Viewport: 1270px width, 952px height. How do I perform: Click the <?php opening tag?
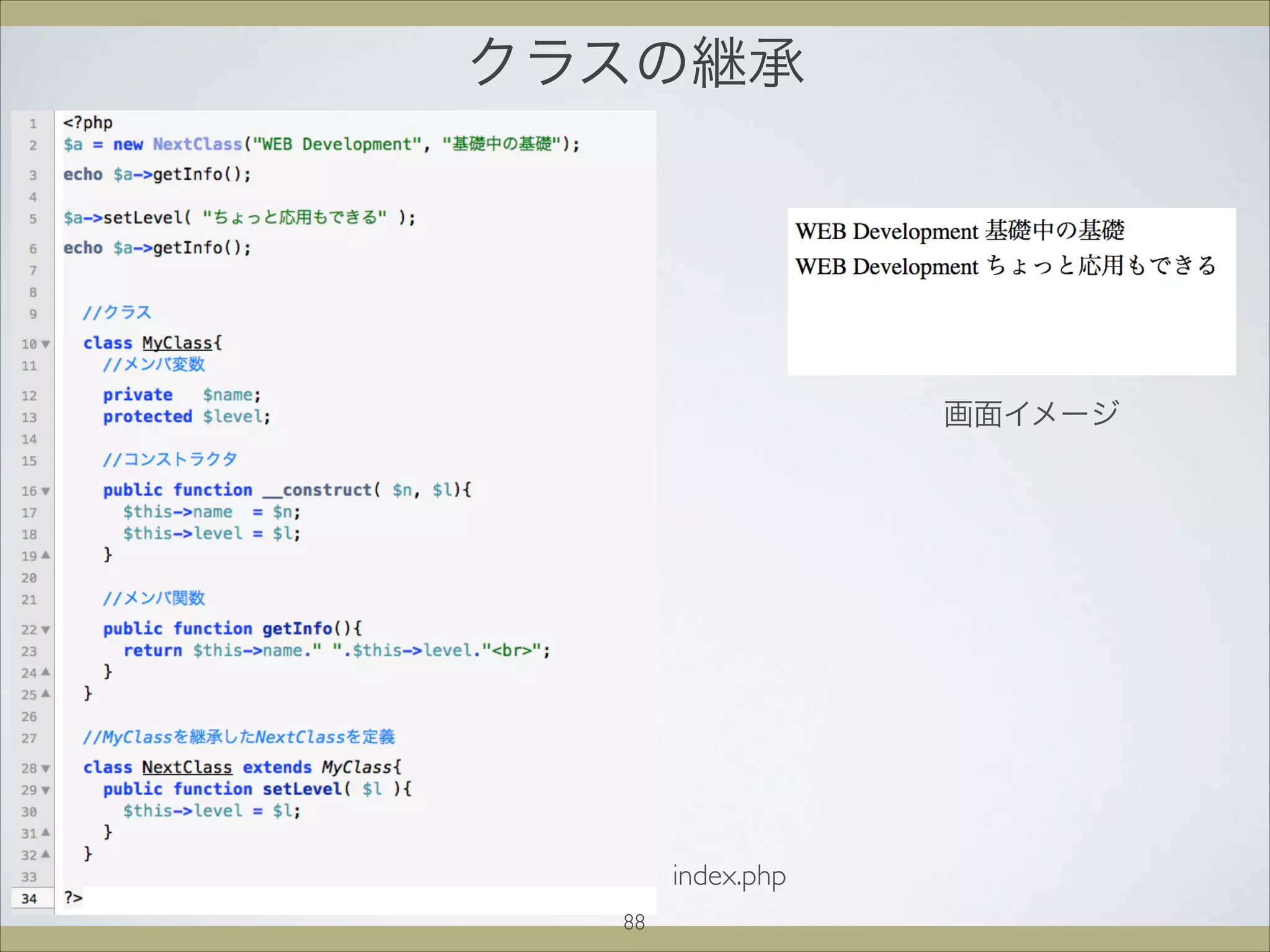pyautogui.click(x=87, y=123)
